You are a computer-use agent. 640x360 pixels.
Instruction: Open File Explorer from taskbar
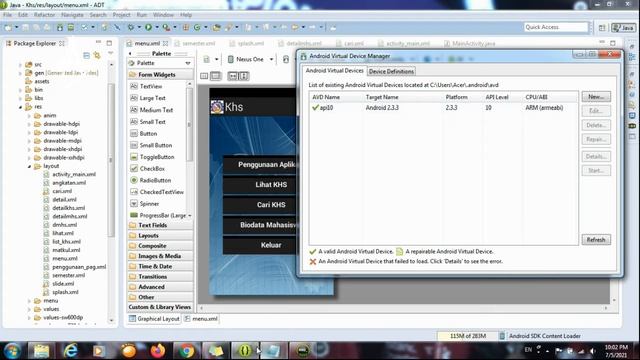(x=41, y=351)
